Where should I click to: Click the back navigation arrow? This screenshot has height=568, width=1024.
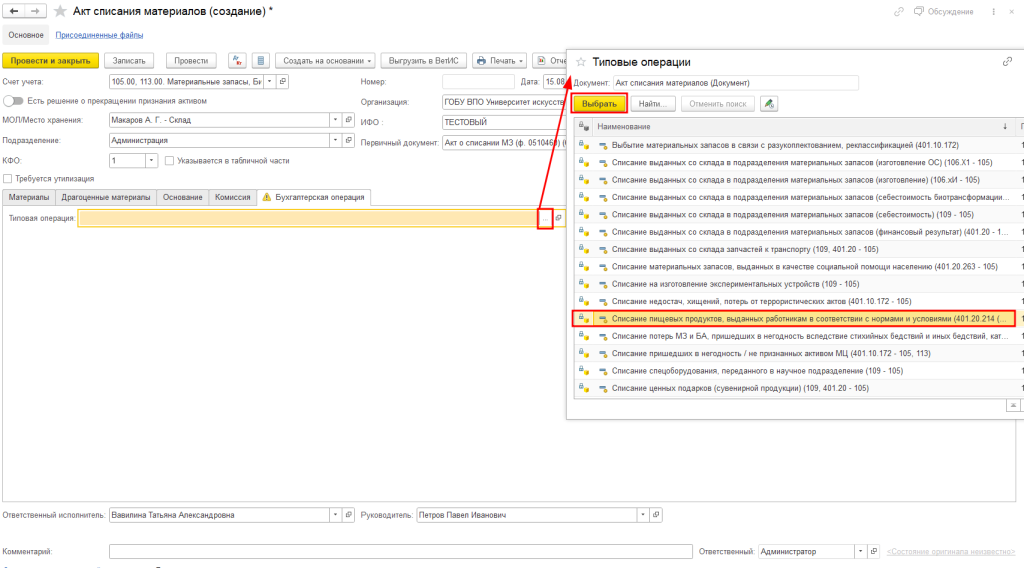[13, 11]
